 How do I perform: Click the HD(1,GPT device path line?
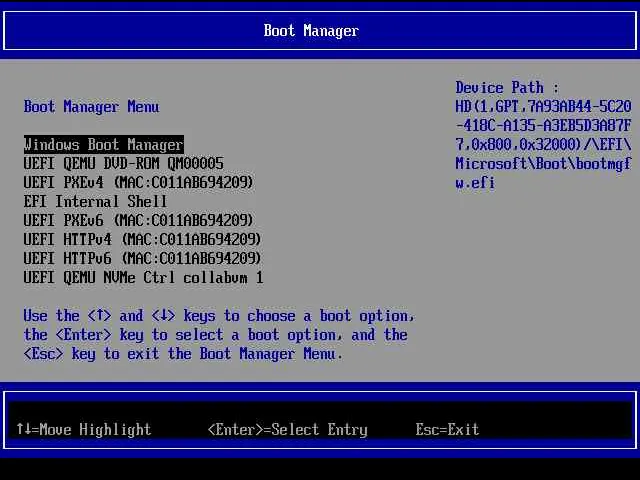click(x=543, y=107)
